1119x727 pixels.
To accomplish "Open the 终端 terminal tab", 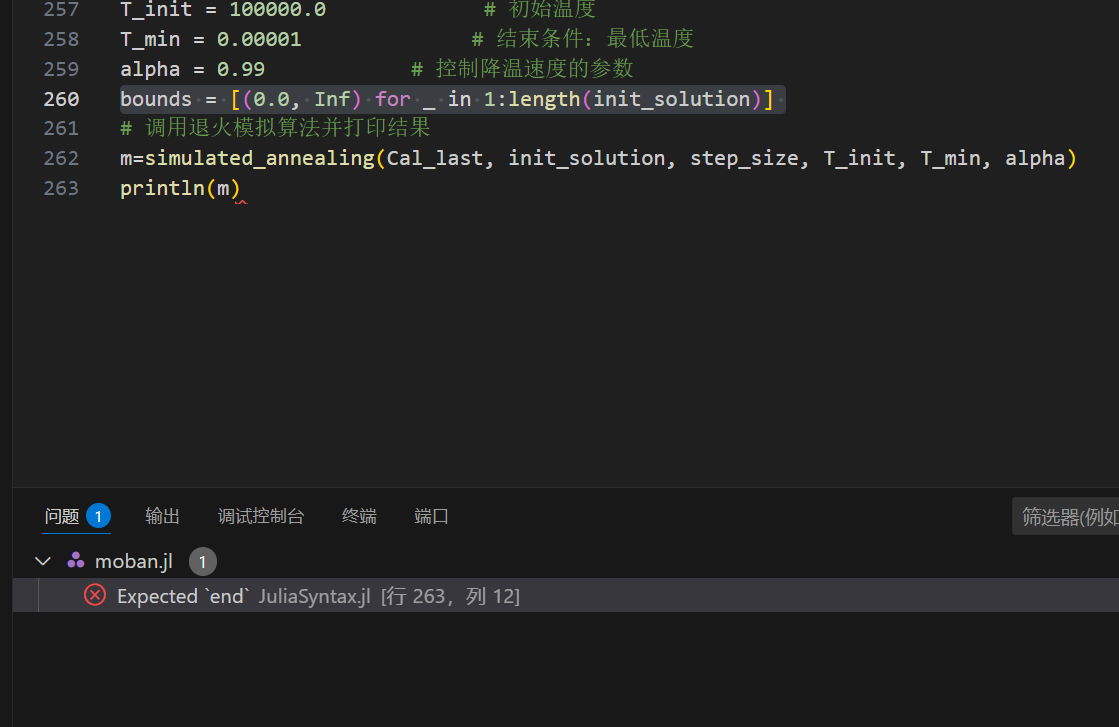I will click(359, 516).
